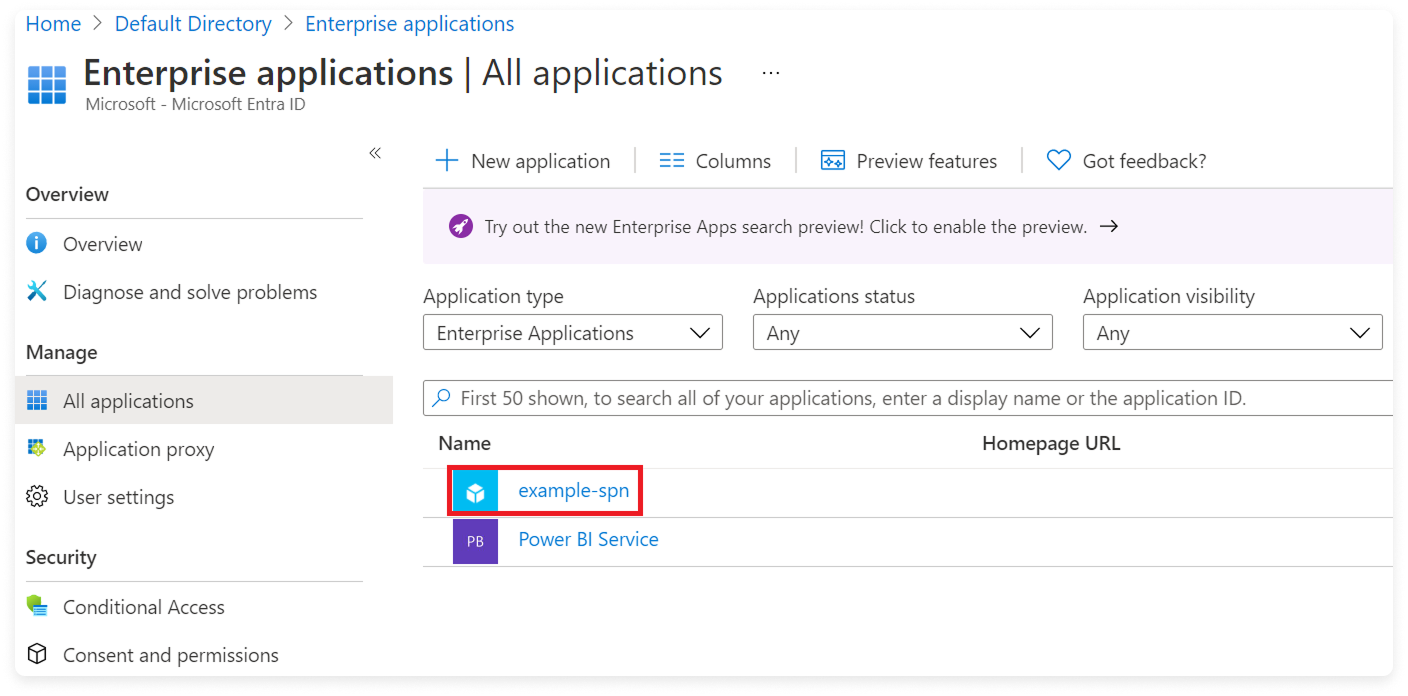Open Columns chooser

[x=716, y=160]
